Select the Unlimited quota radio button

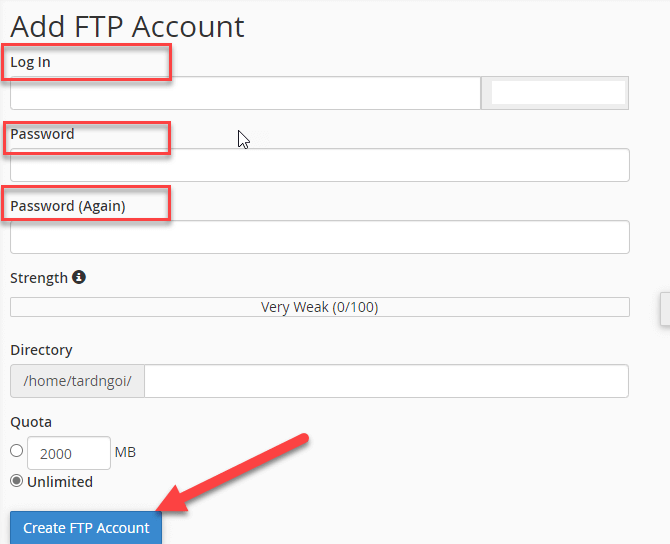click(x=17, y=481)
